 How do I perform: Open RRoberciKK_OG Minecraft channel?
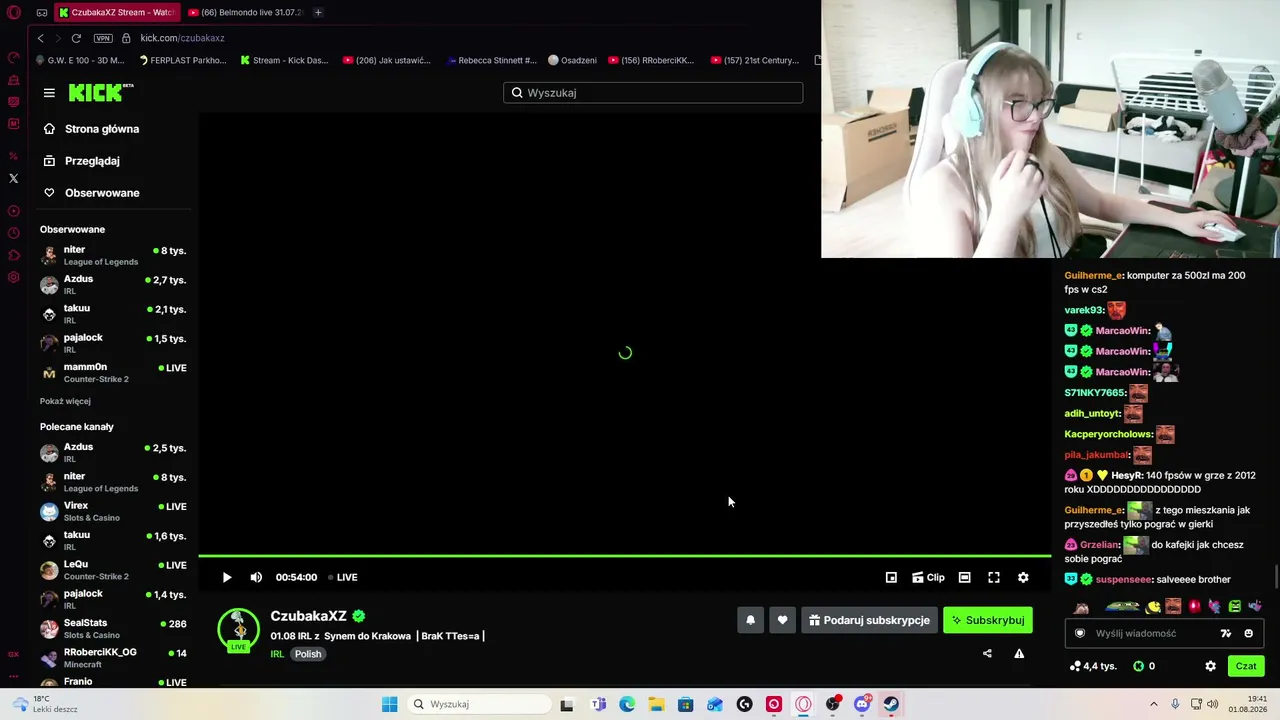[113, 658]
